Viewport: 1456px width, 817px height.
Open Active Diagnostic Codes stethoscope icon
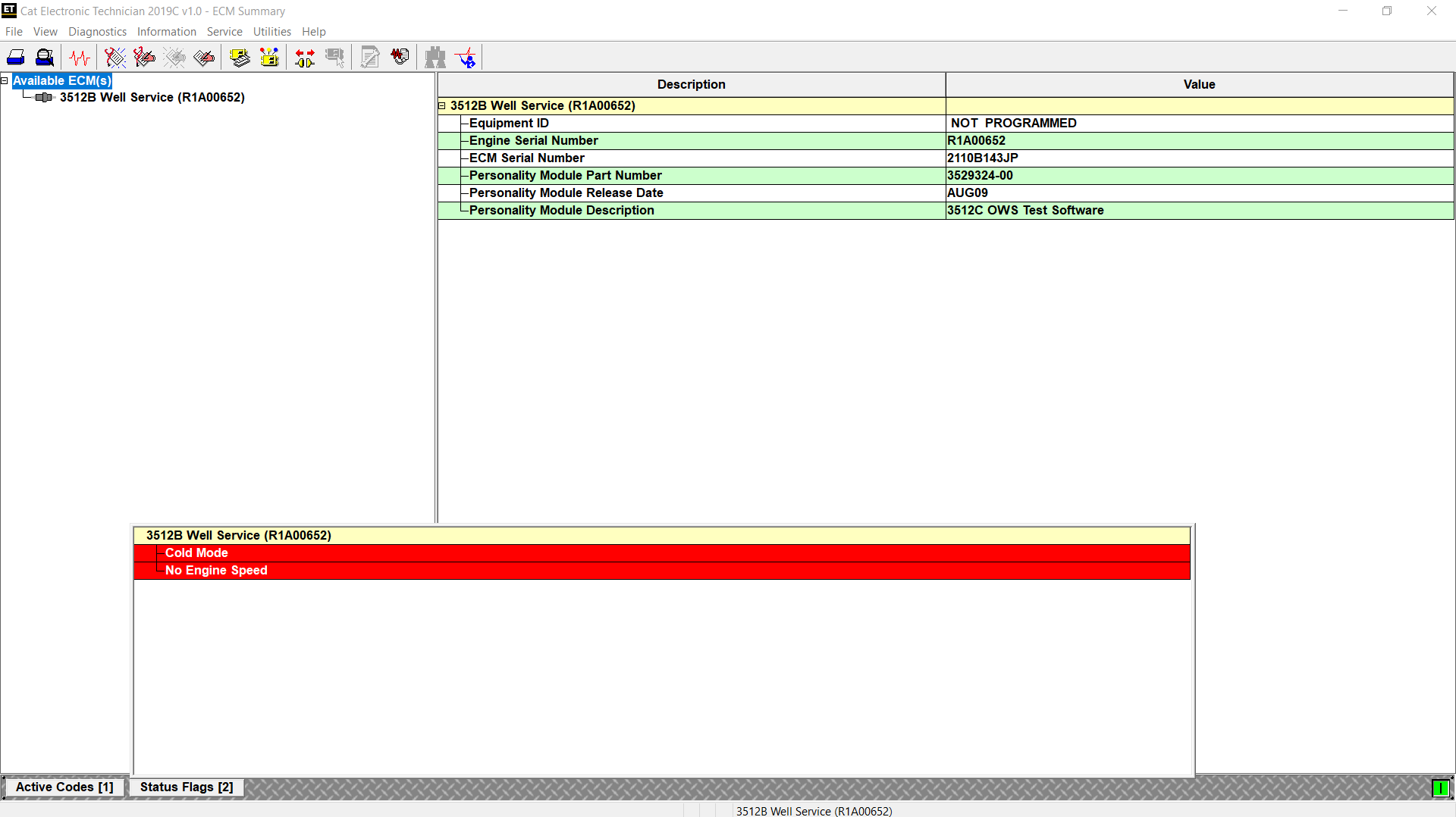coord(115,58)
